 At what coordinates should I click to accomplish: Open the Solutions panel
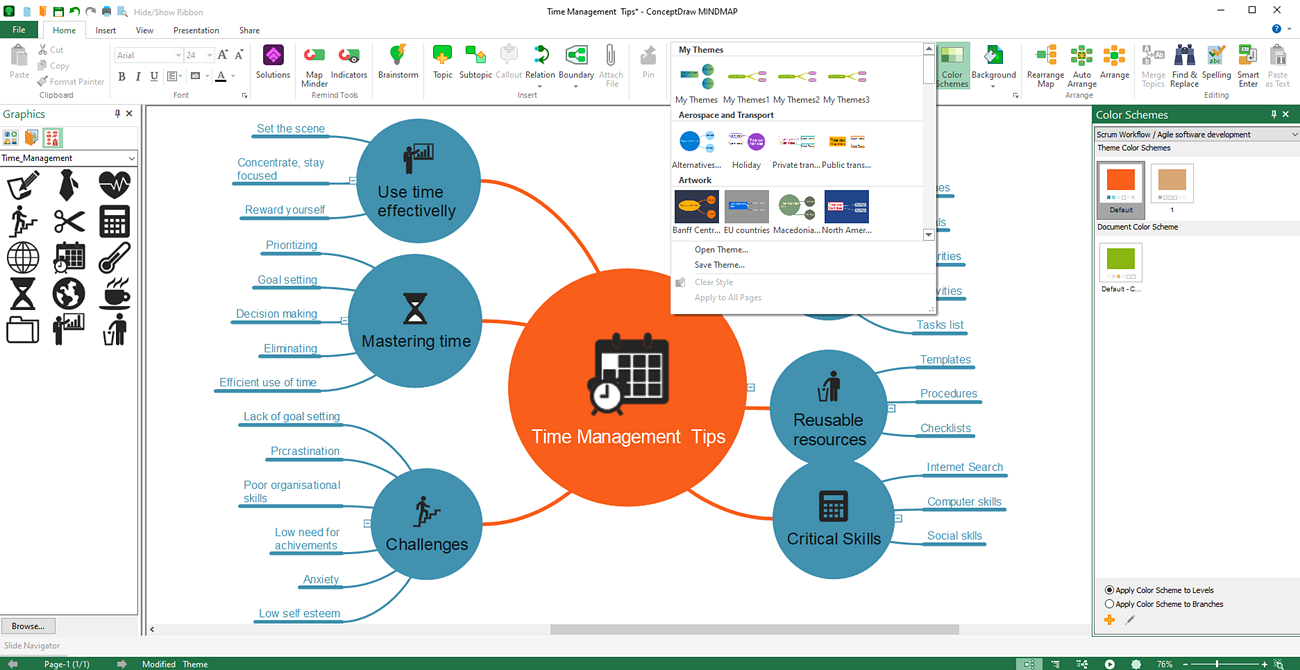coord(273,62)
